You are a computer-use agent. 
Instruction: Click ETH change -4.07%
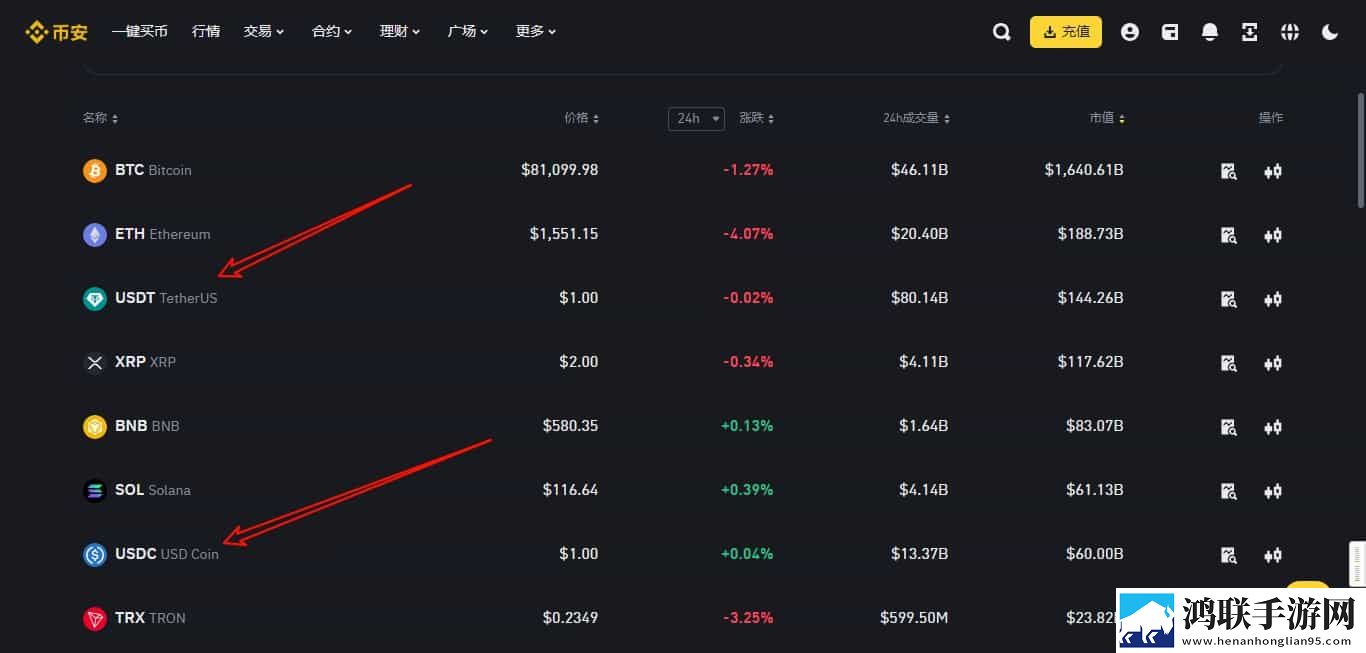(748, 234)
